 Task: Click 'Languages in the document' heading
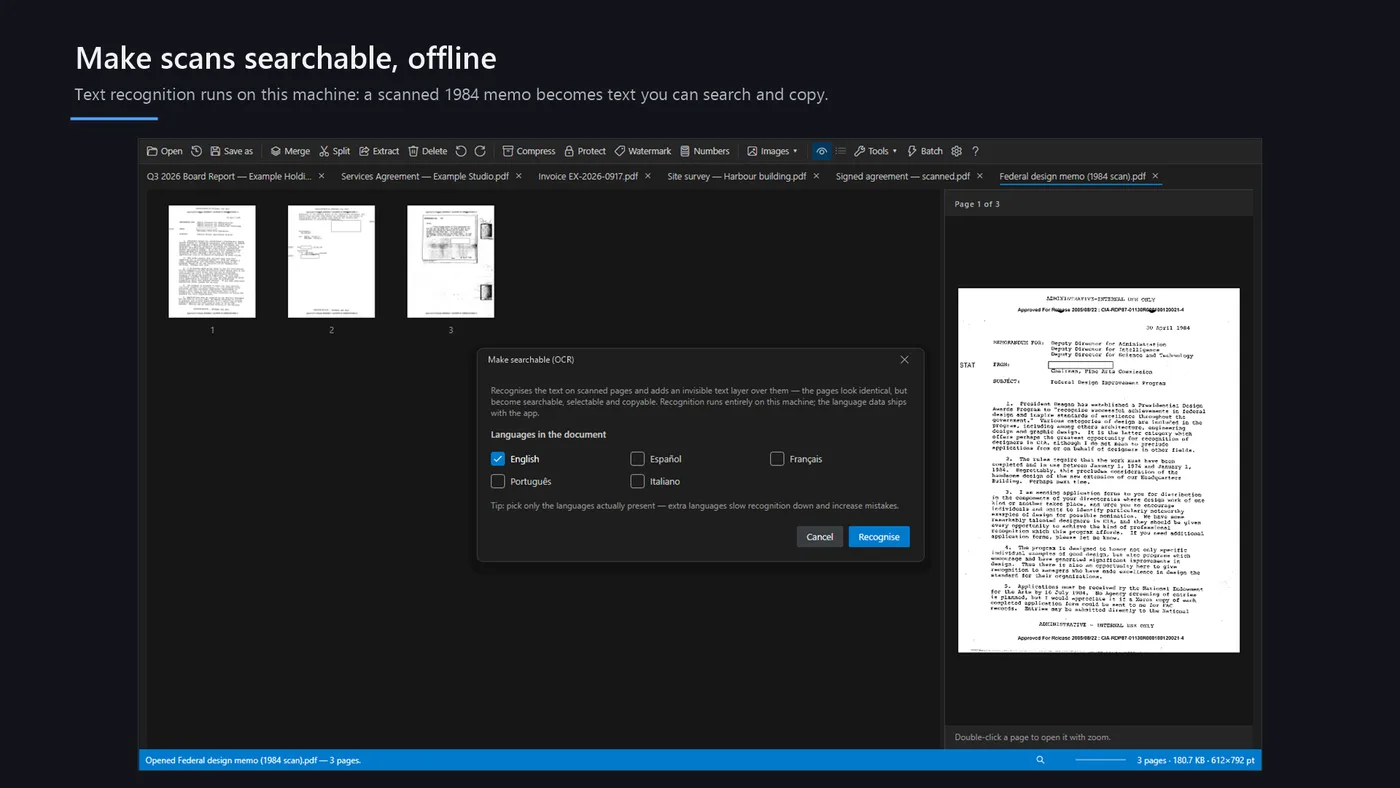click(548, 435)
